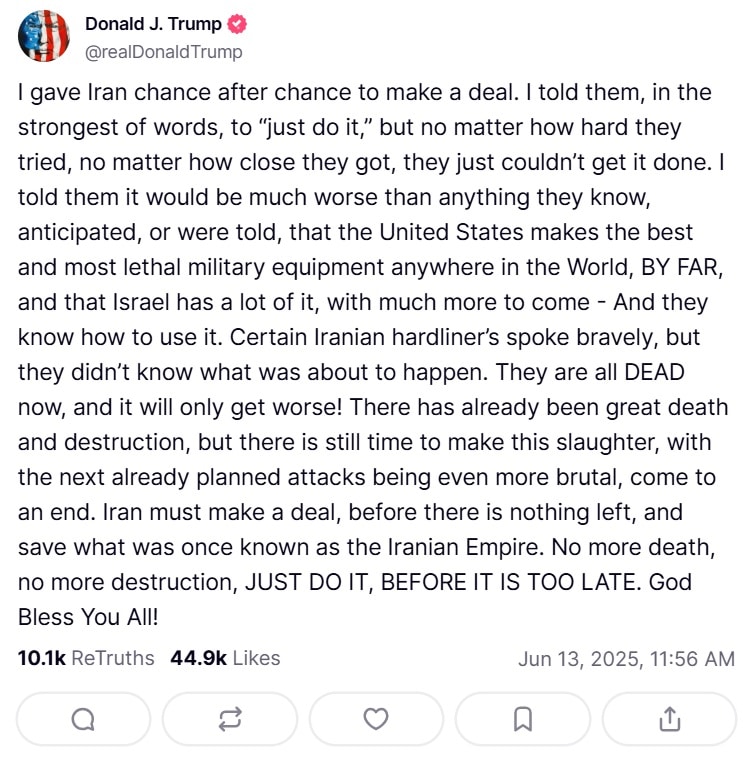Open the profile avatar picture
This screenshot has height=765, width=752.
(x=44, y=37)
